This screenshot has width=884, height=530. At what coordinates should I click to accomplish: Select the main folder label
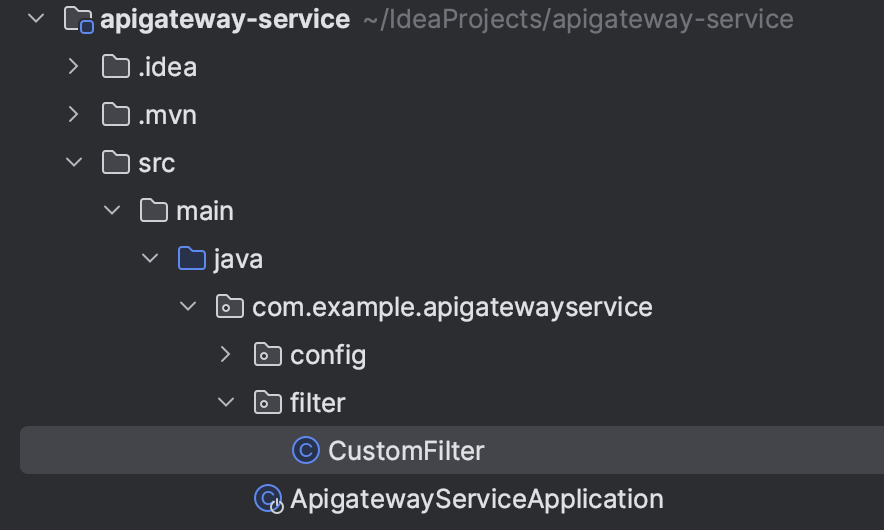pos(204,211)
